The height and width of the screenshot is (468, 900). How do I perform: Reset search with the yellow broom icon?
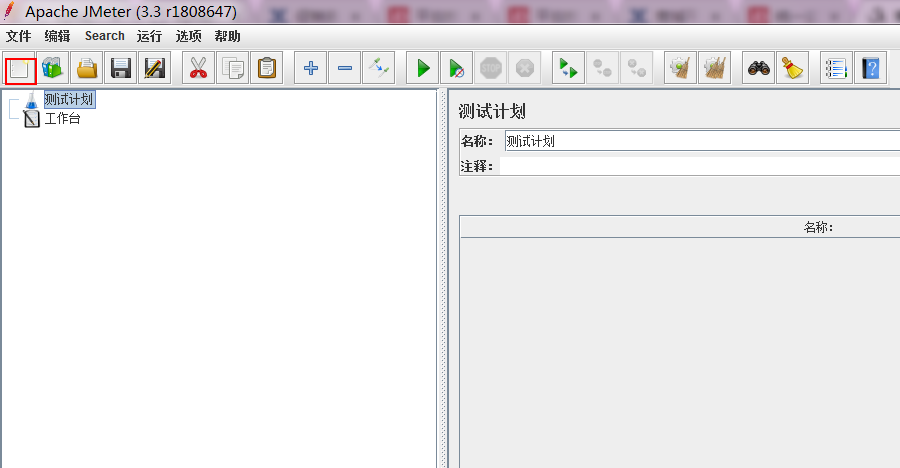(x=793, y=68)
